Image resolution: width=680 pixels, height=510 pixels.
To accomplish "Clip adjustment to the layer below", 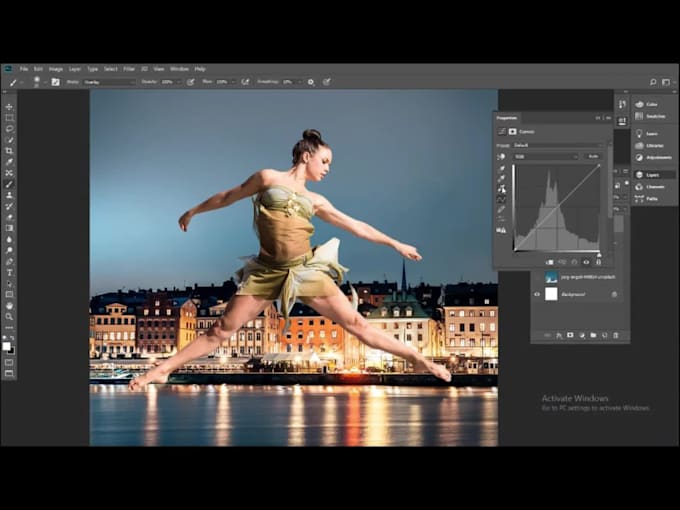I will click(549, 262).
